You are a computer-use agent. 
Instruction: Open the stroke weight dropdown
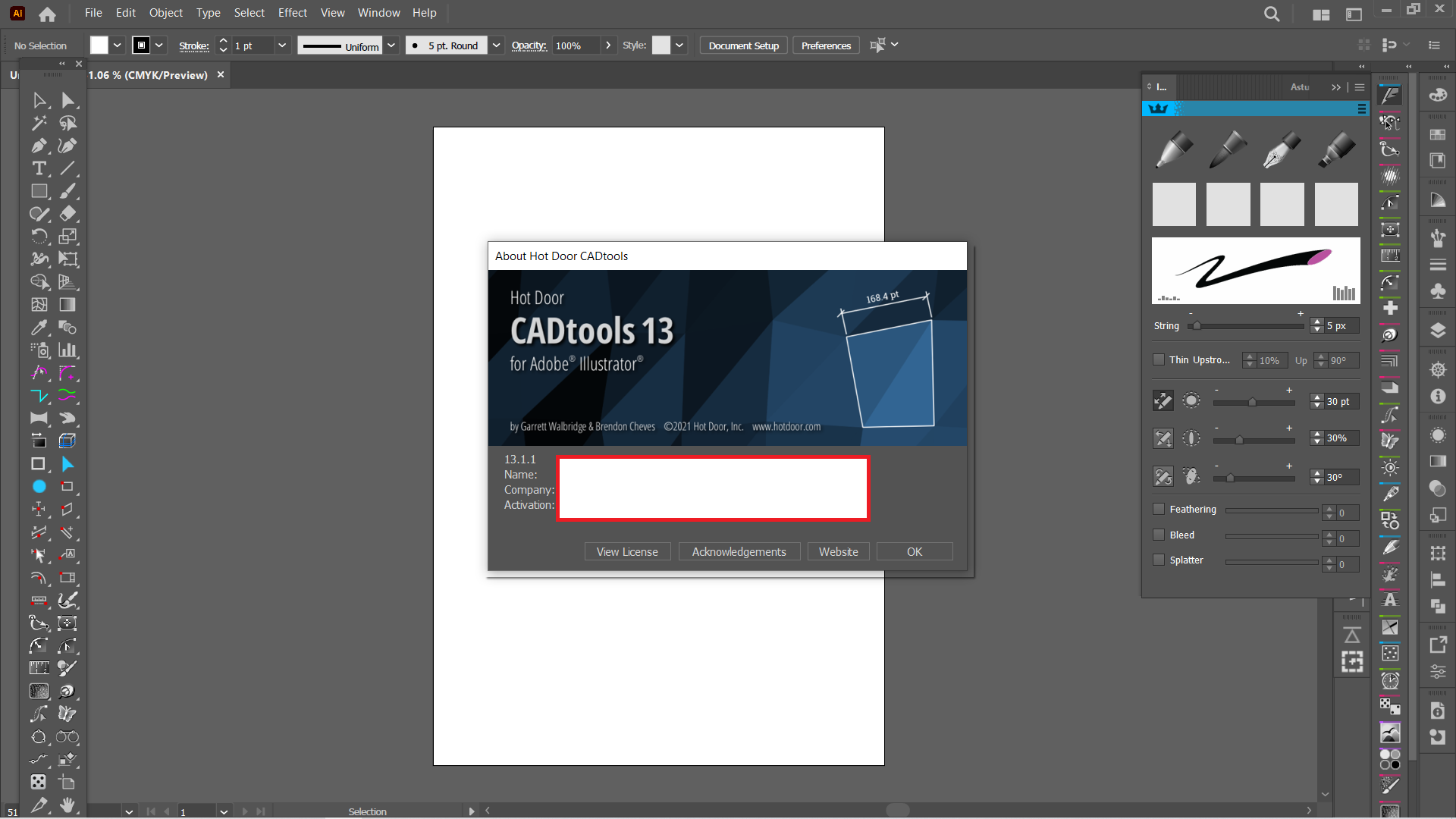(282, 45)
